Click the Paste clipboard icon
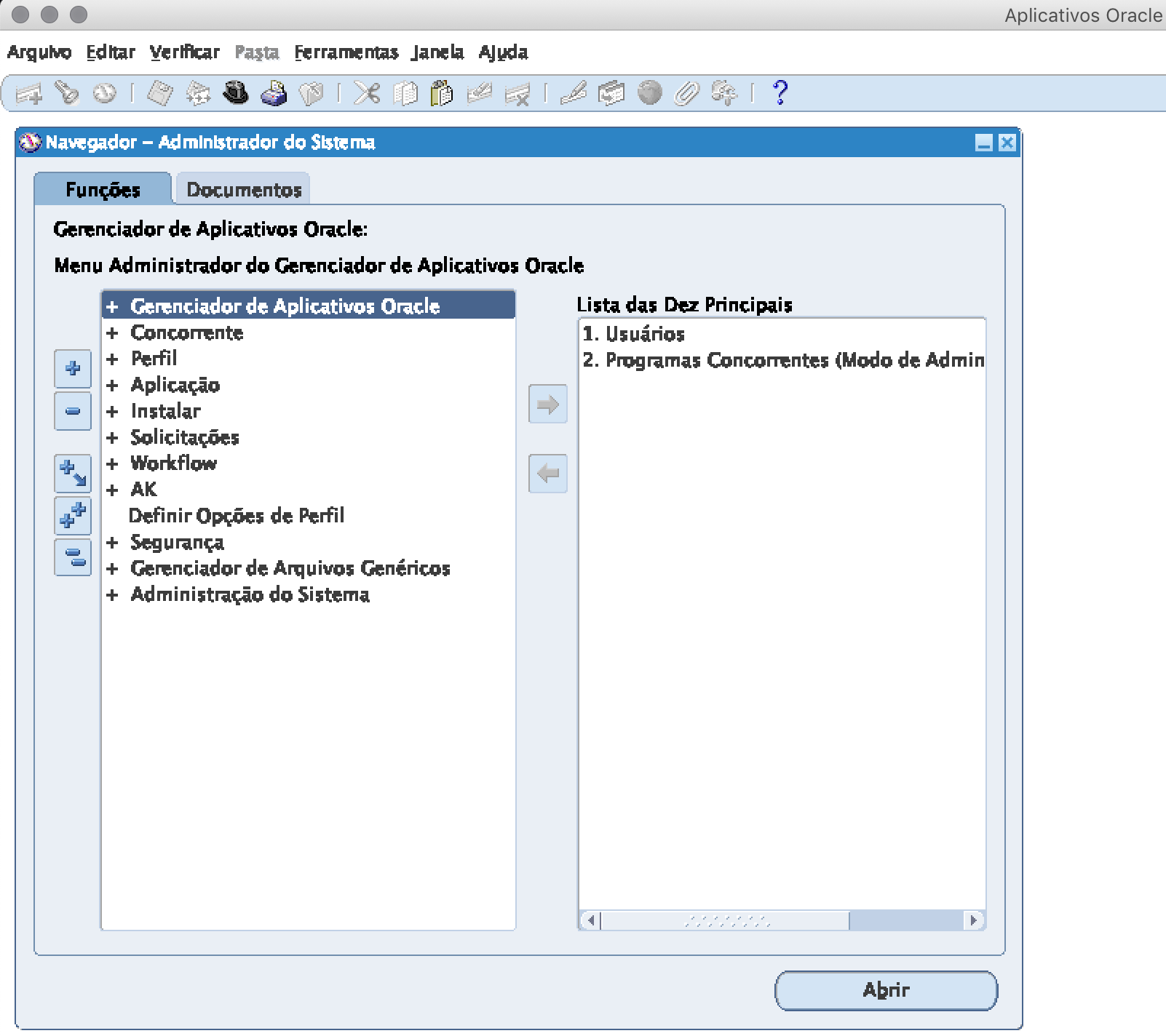1166x1036 pixels. (442, 93)
